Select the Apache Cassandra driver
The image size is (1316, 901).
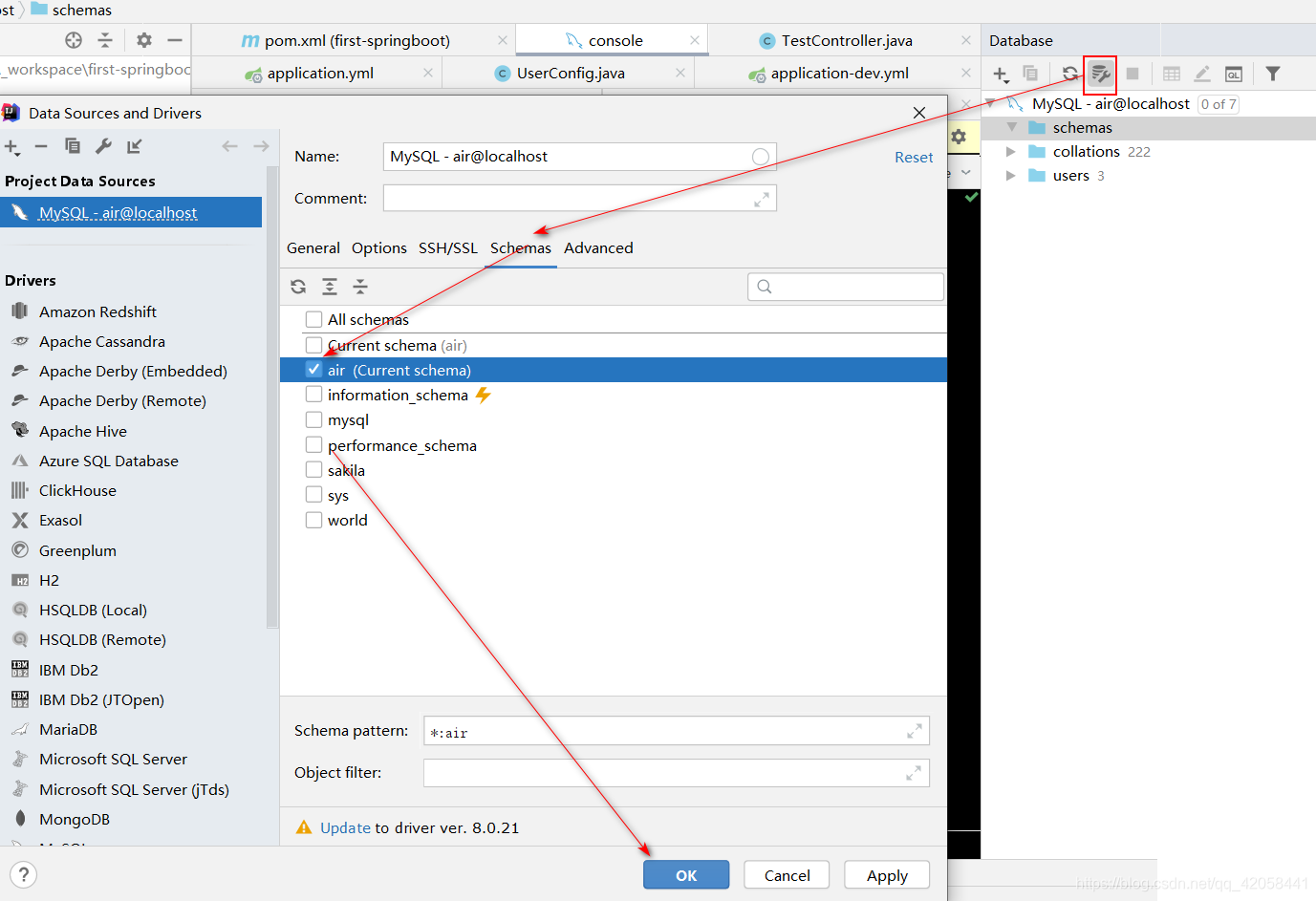[x=102, y=341]
